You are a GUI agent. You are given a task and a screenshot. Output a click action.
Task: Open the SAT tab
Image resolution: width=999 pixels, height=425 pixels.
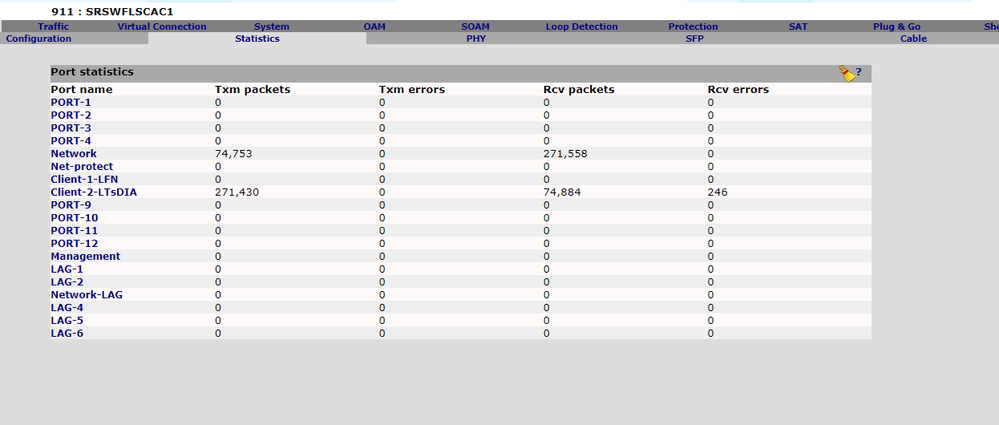[798, 27]
